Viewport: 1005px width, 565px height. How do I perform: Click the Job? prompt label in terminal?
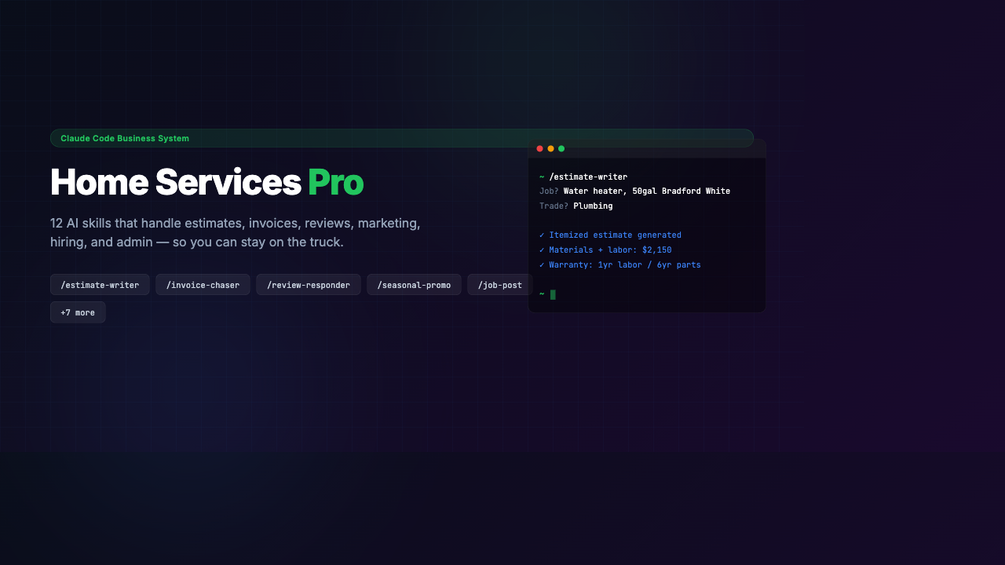[x=549, y=191]
